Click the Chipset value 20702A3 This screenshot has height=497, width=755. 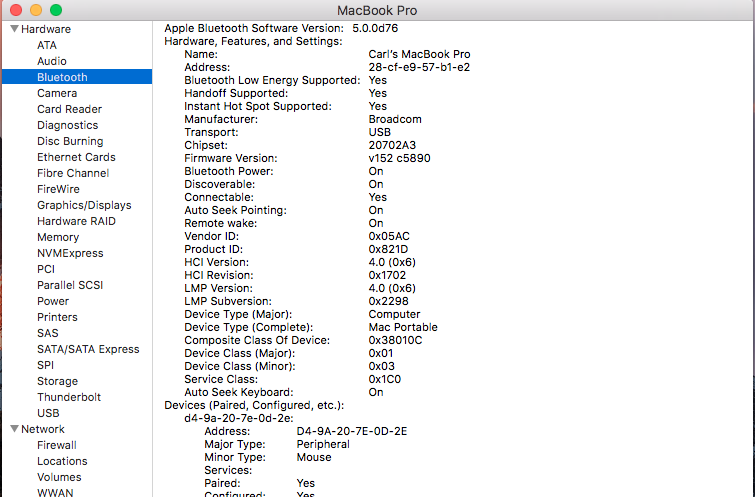(392, 145)
